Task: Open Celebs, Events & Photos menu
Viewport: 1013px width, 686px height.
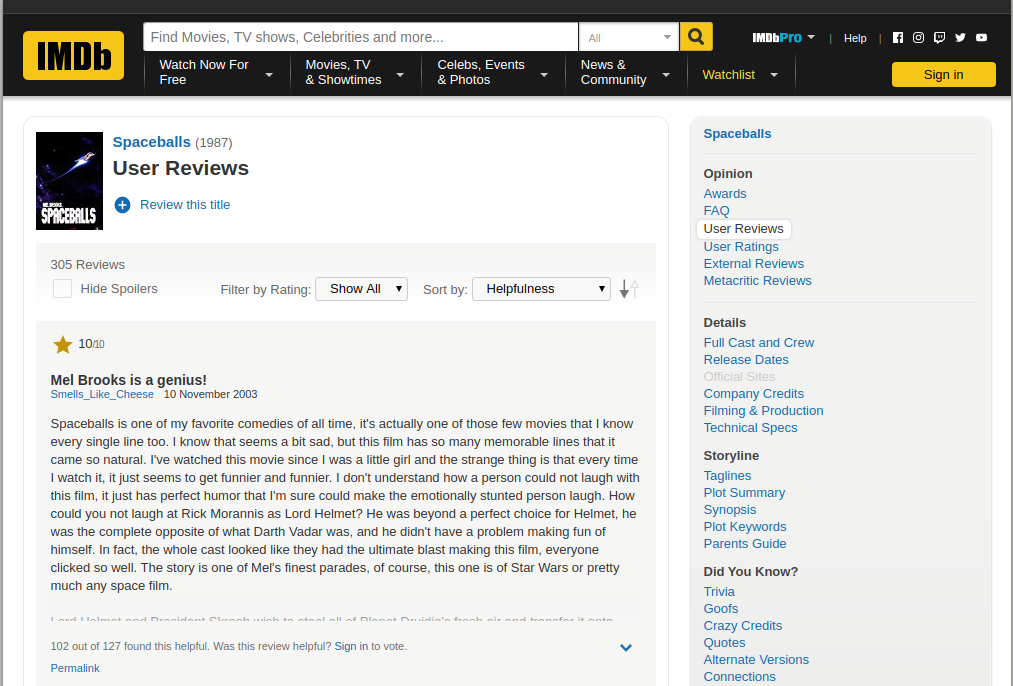Action: pyautogui.click(x=492, y=72)
